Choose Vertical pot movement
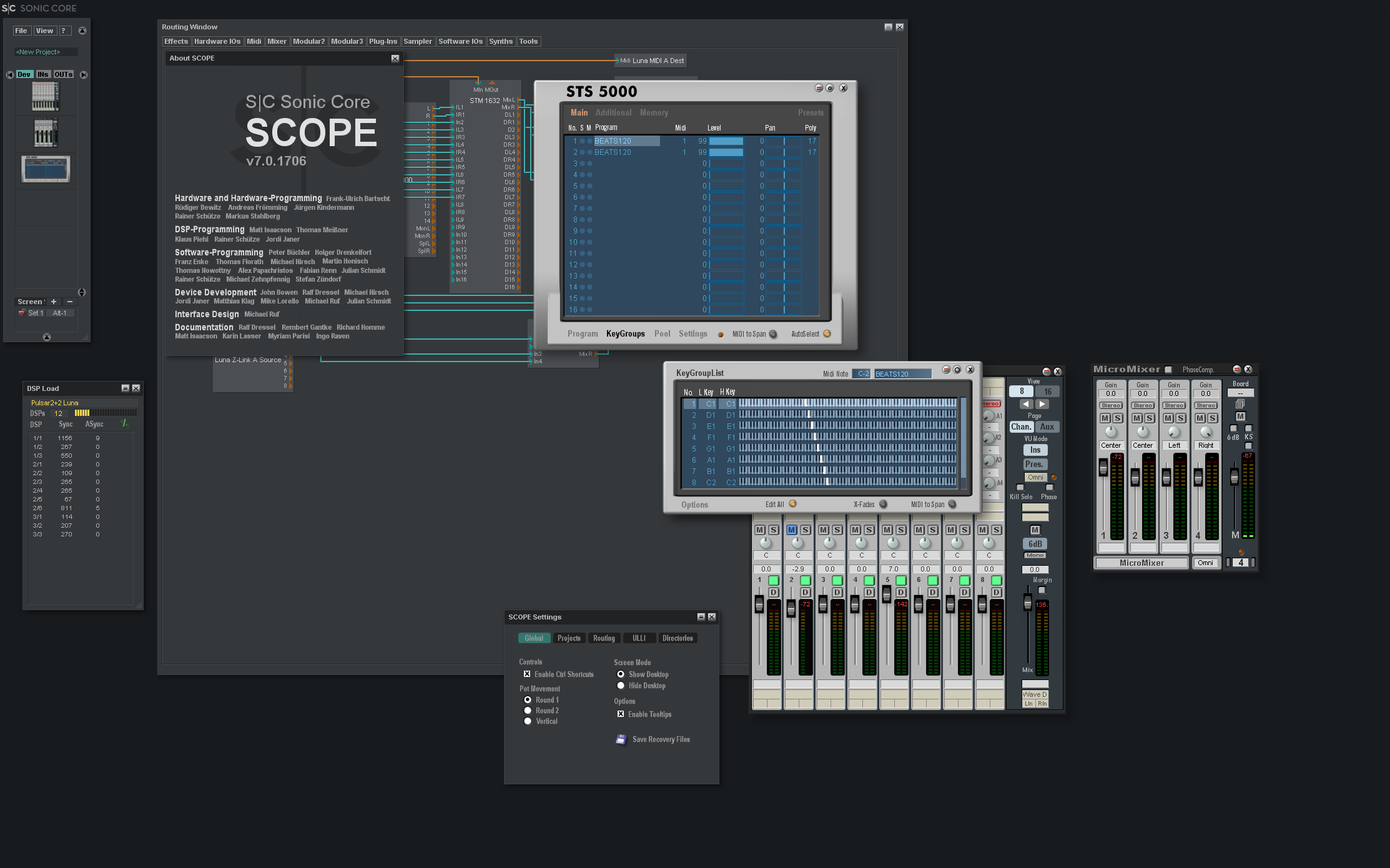This screenshot has height=868, width=1390. pyautogui.click(x=528, y=721)
